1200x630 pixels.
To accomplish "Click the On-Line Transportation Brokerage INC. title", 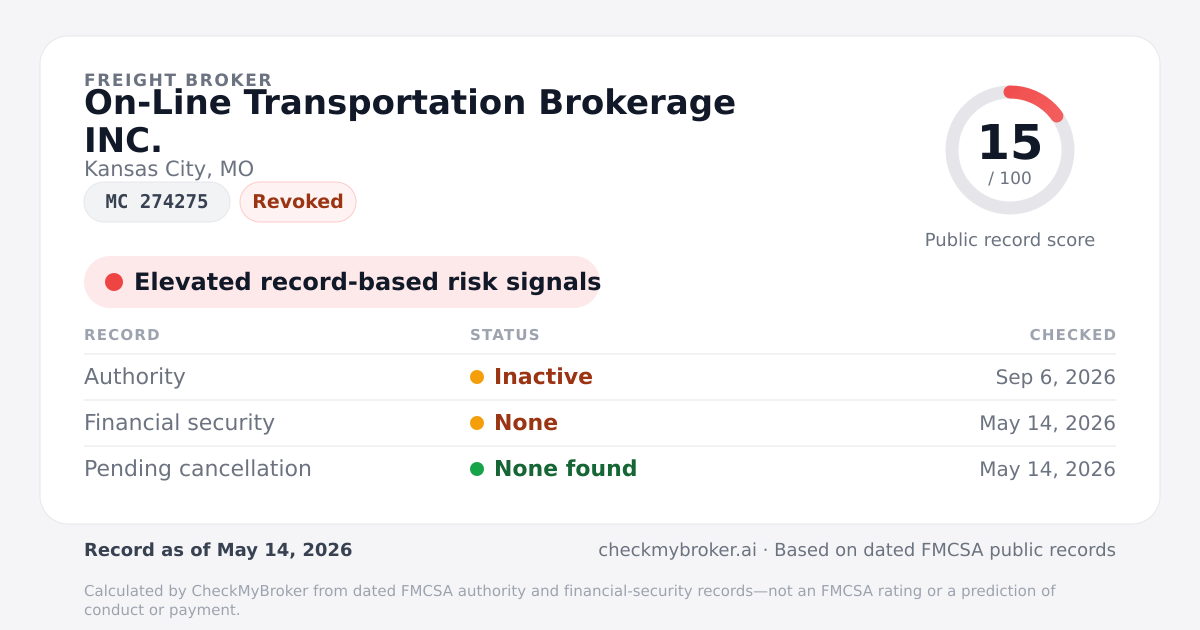I will tap(410, 121).
